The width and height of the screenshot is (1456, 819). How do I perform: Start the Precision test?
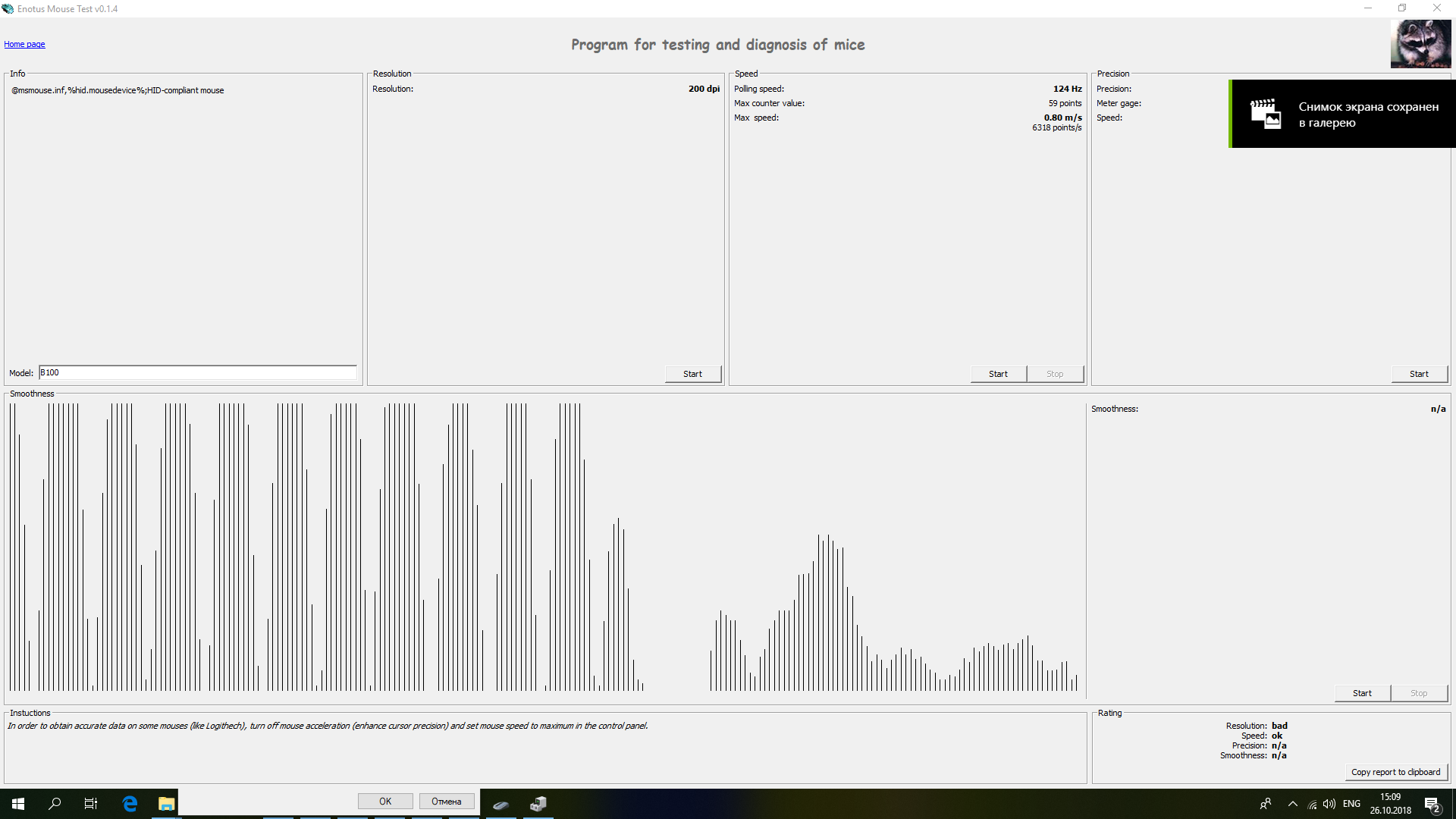(1418, 374)
